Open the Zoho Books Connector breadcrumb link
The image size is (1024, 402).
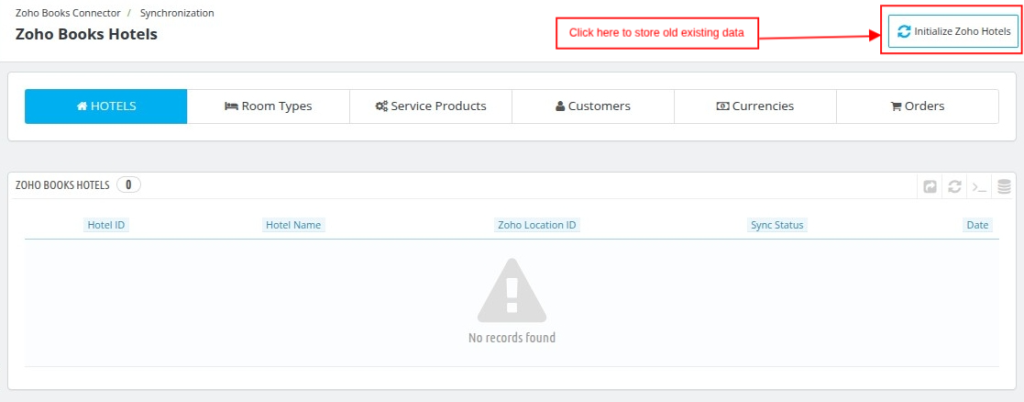tap(68, 12)
